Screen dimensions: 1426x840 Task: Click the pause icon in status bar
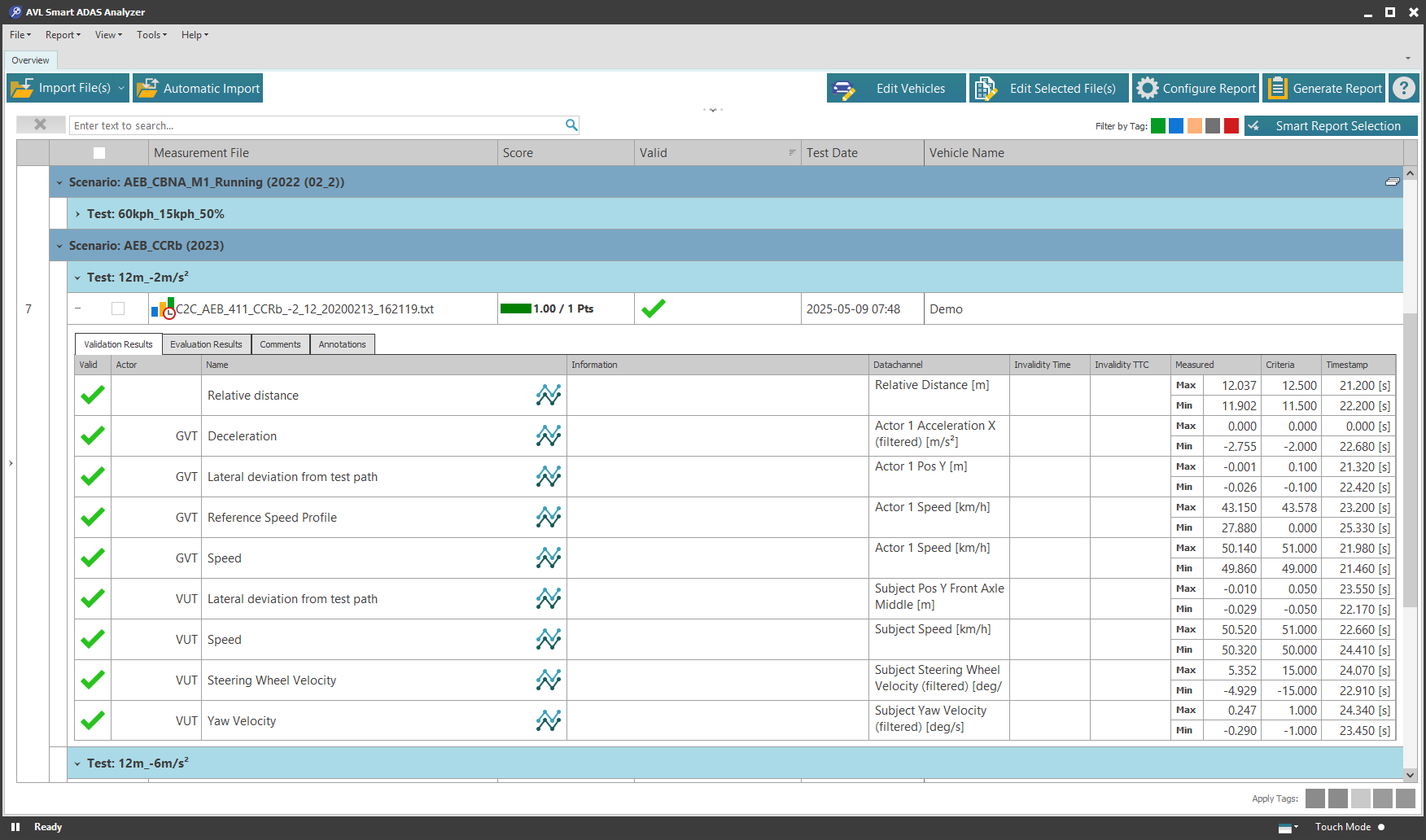point(15,827)
